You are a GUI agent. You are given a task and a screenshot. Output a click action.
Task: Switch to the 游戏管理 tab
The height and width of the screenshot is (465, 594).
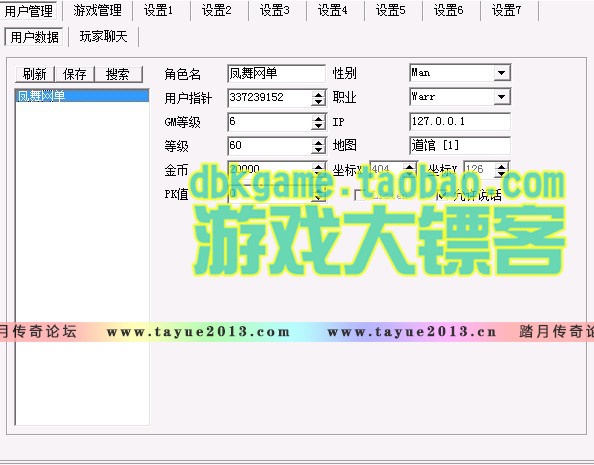pyautogui.click(x=98, y=11)
